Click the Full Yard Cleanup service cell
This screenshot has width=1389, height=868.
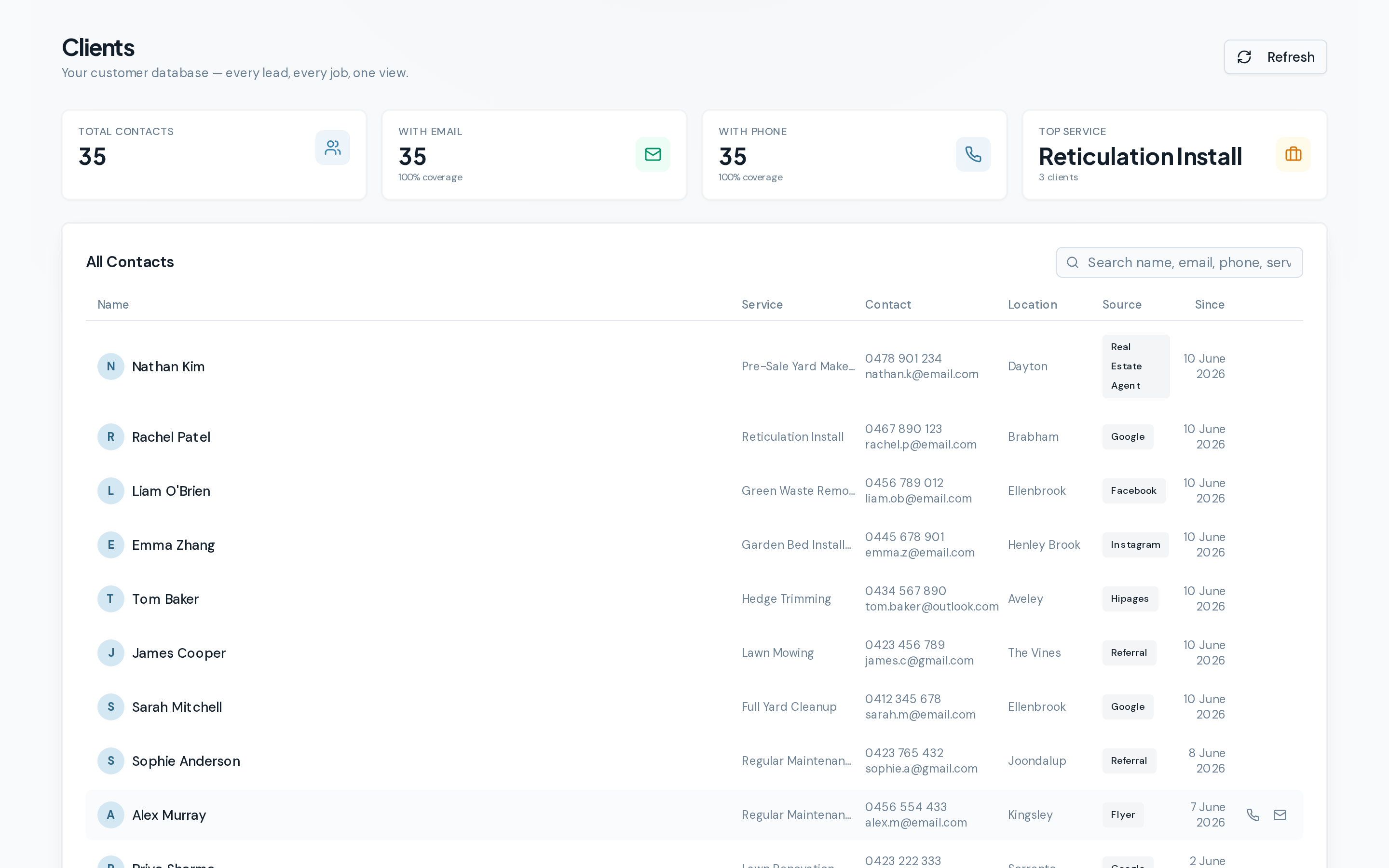point(789,706)
